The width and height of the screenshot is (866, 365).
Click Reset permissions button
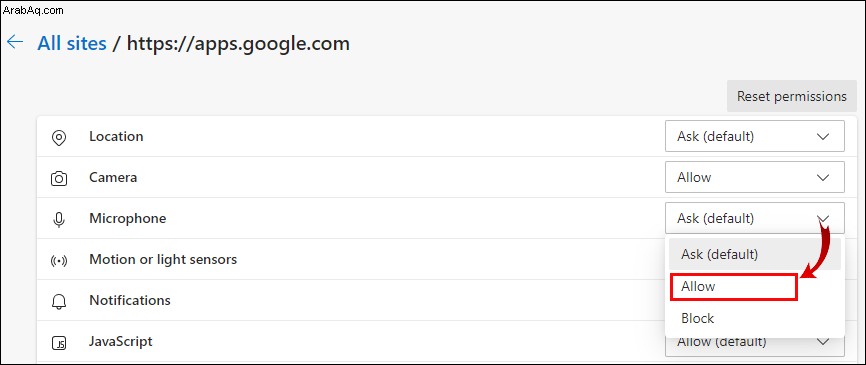tap(791, 96)
